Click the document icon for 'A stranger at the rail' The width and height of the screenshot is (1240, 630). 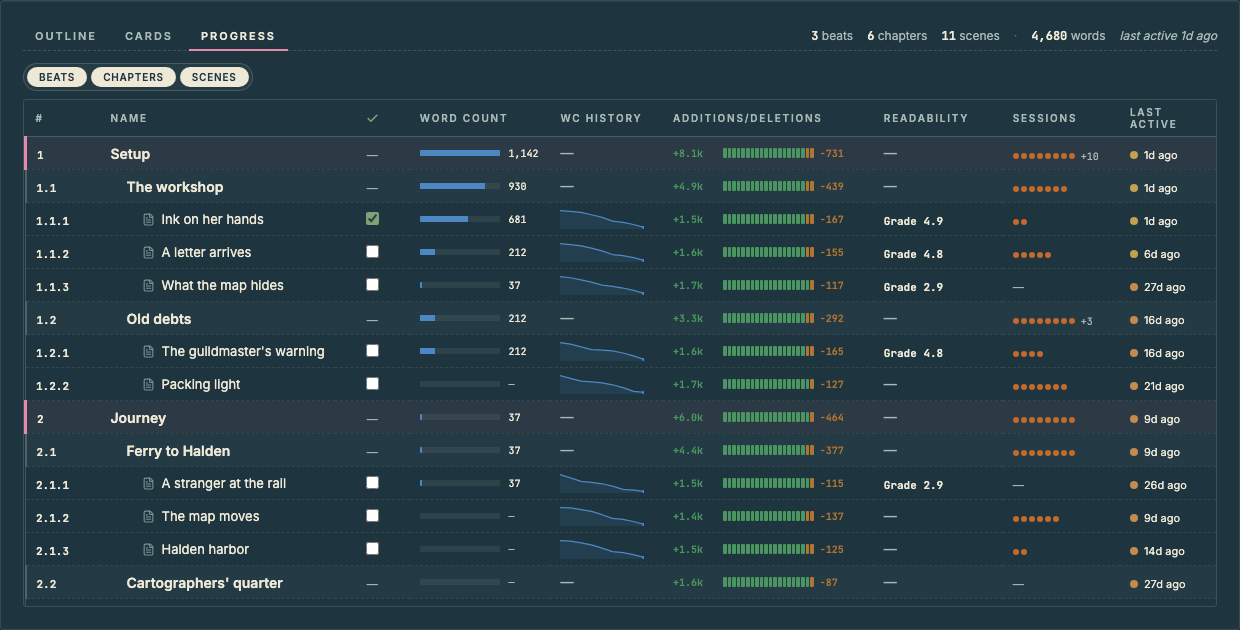point(149,484)
